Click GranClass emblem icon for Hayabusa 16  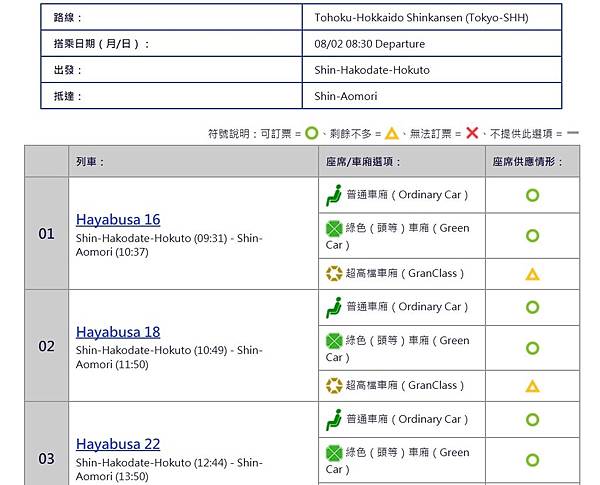click(x=334, y=273)
